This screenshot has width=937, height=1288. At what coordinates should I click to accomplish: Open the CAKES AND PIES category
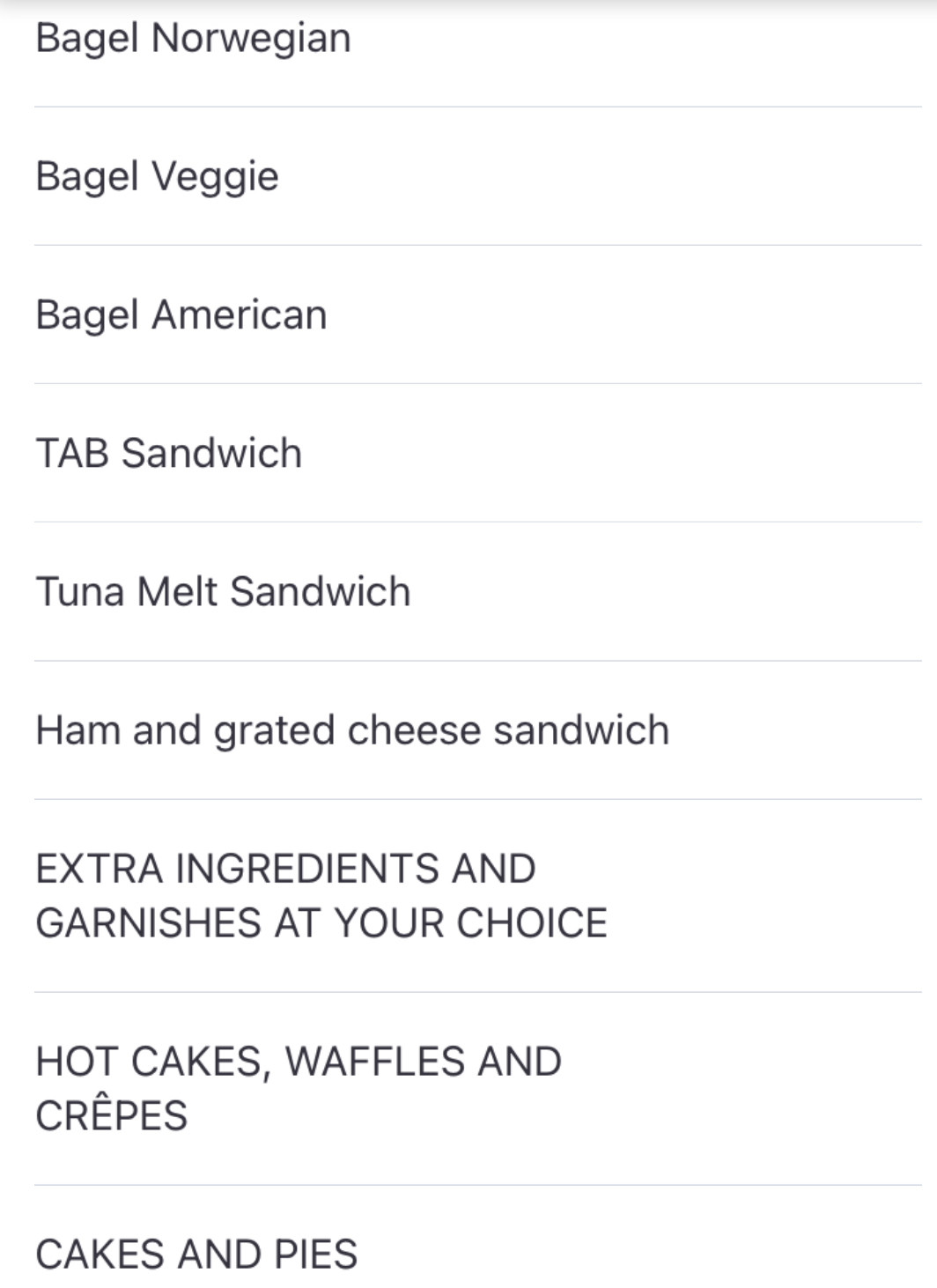(196, 1254)
